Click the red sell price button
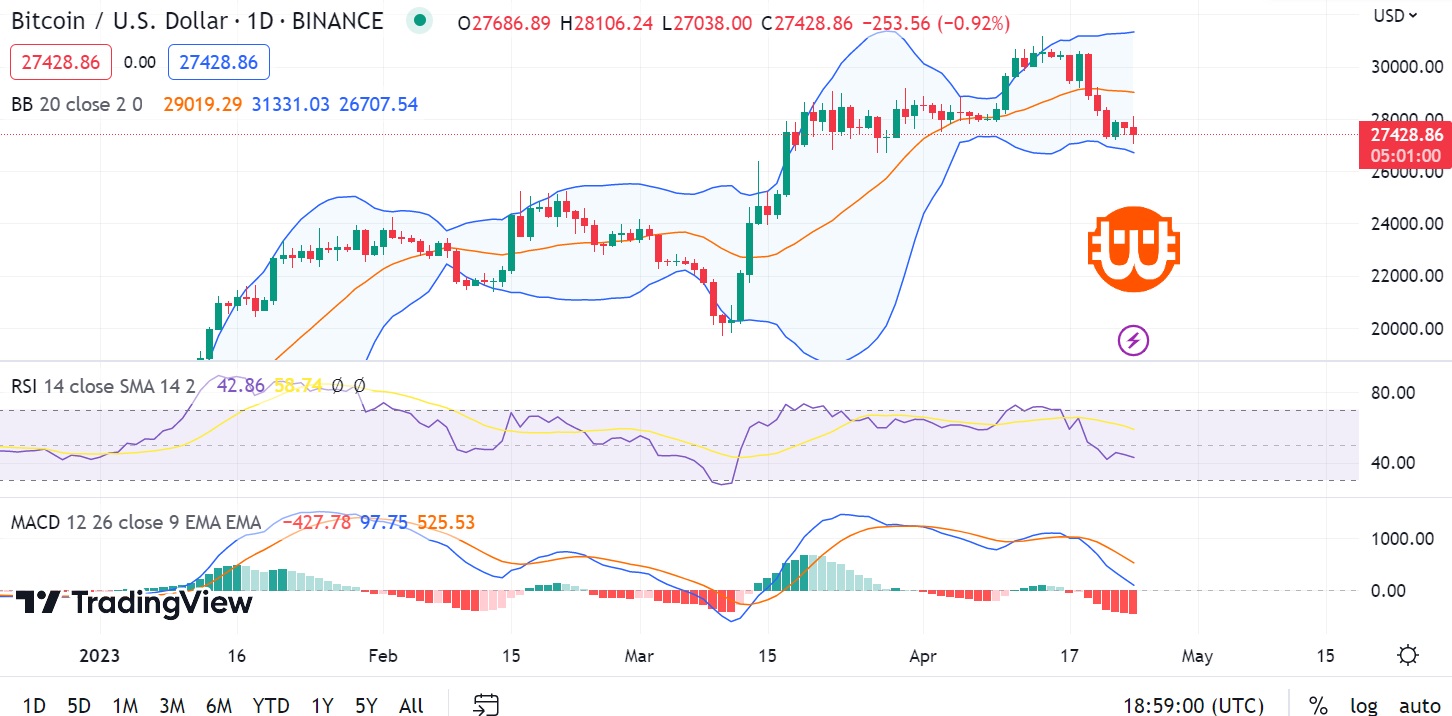The height and width of the screenshot is (716, 1452). point(61,62)
